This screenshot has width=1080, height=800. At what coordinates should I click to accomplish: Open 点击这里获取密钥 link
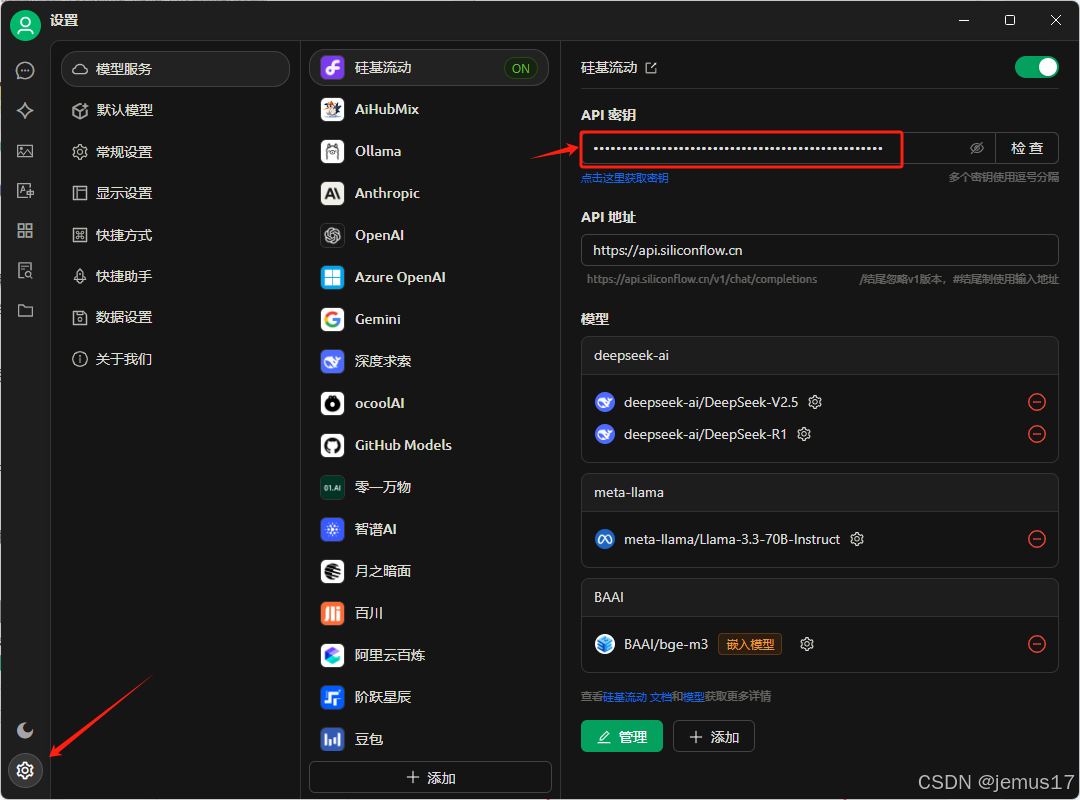625,178
